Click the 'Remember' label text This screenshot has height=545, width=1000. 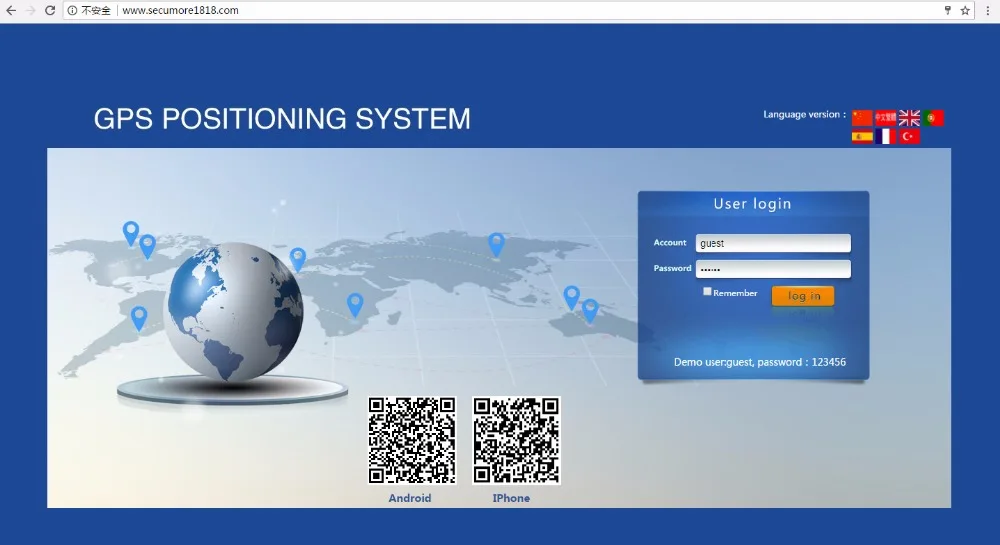point(735,293)
